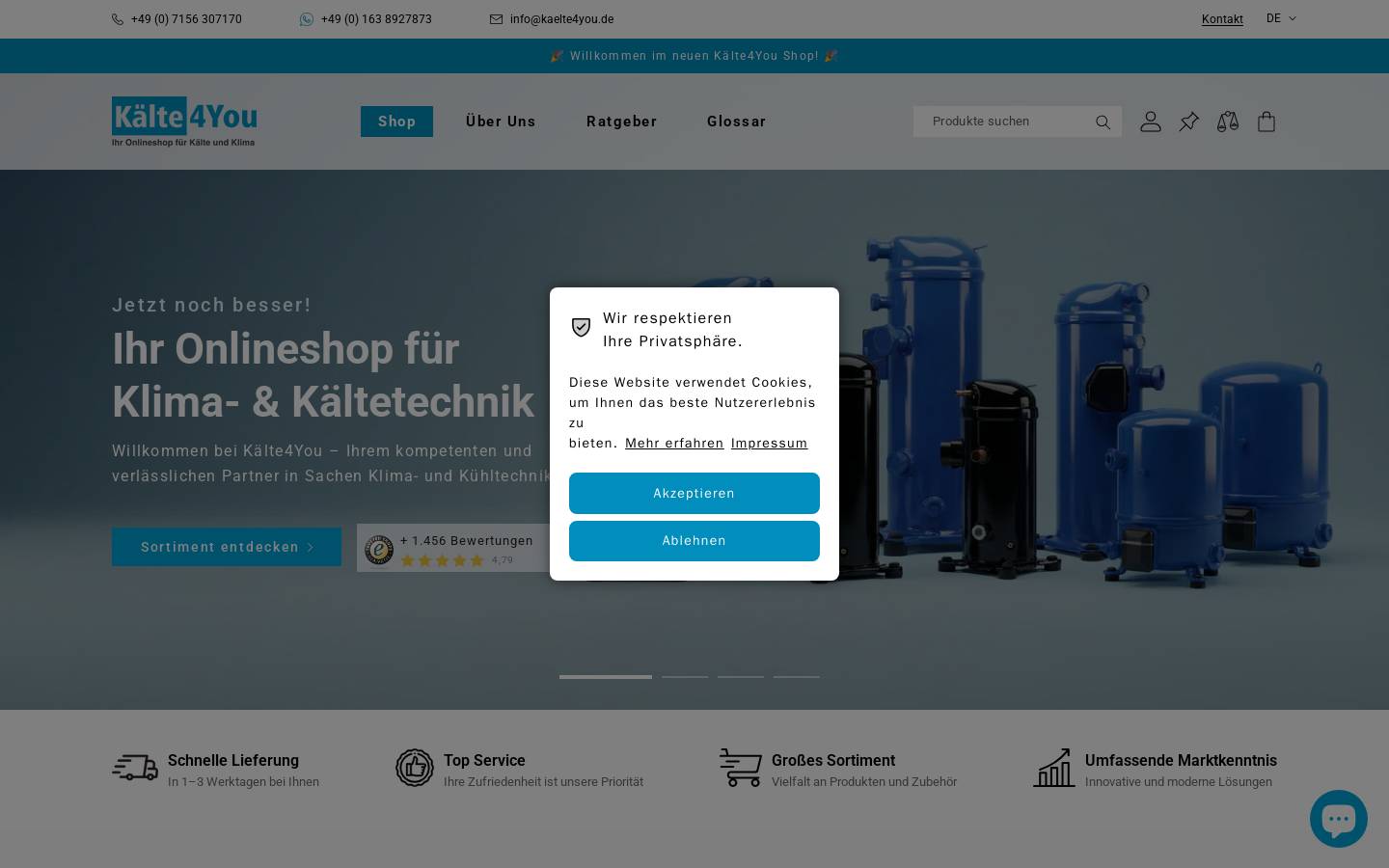Viewport: 1389px width, 868px height.
Task: Open the Shopify chat bubble
Action: click(x=1338, y=819)
